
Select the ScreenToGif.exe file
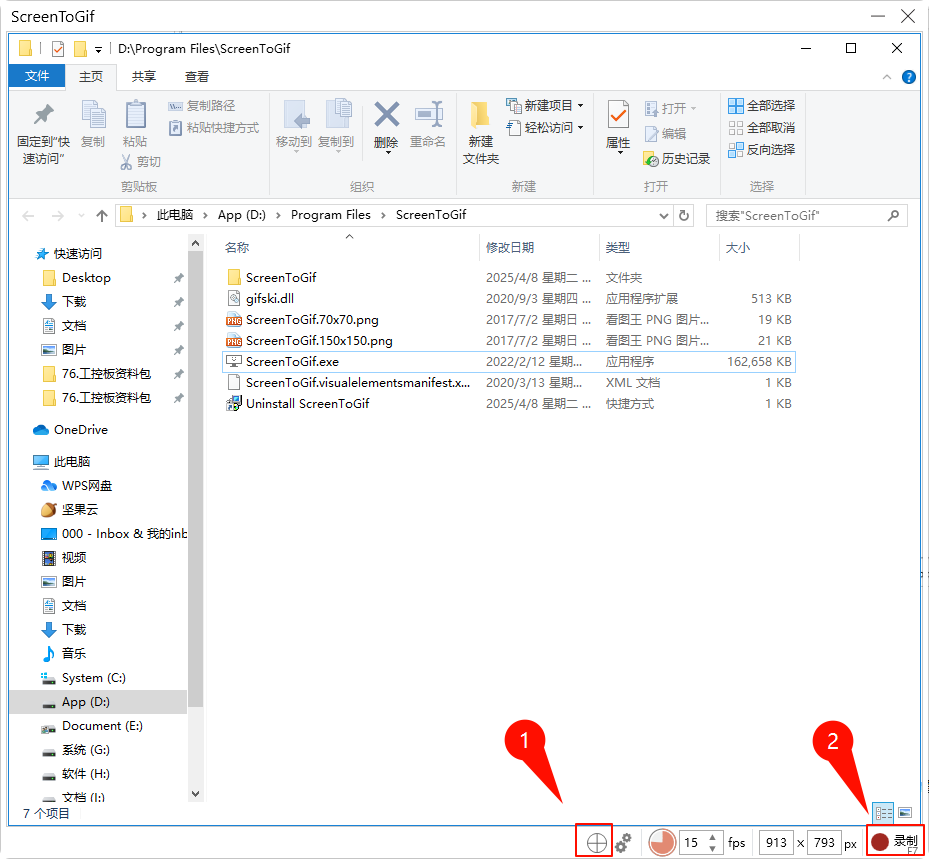pyautogui.click(x=508, y=361)
